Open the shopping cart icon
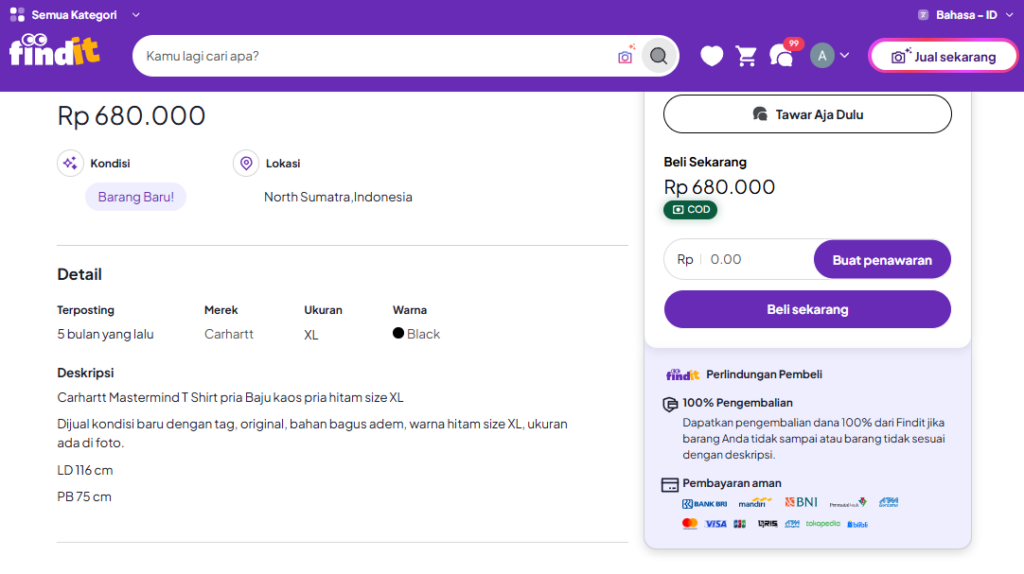This screenshot has height=574, width=1024. (746, 56)
